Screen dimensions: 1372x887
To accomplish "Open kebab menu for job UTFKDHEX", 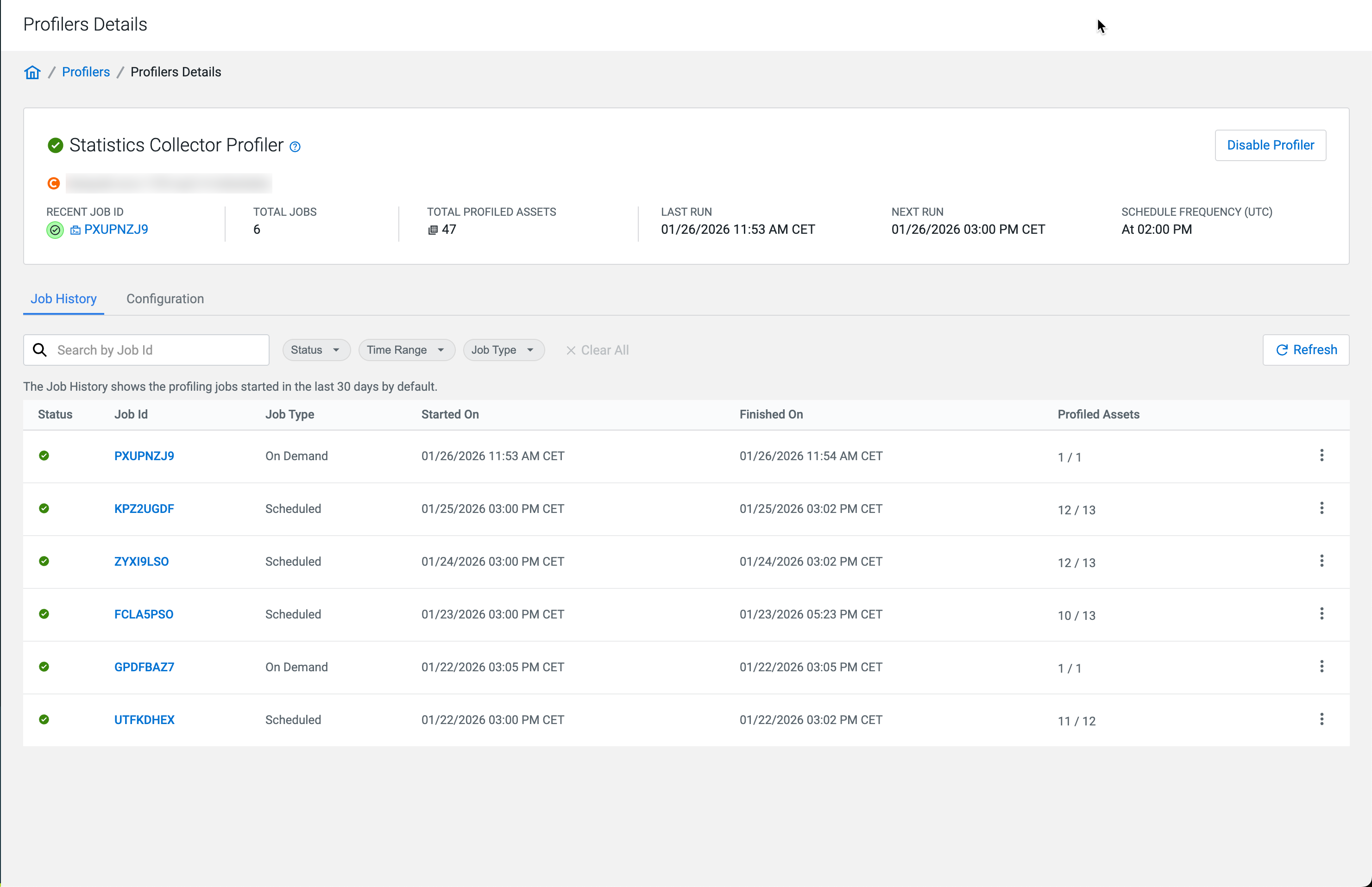I will [x=1322, y=719].
